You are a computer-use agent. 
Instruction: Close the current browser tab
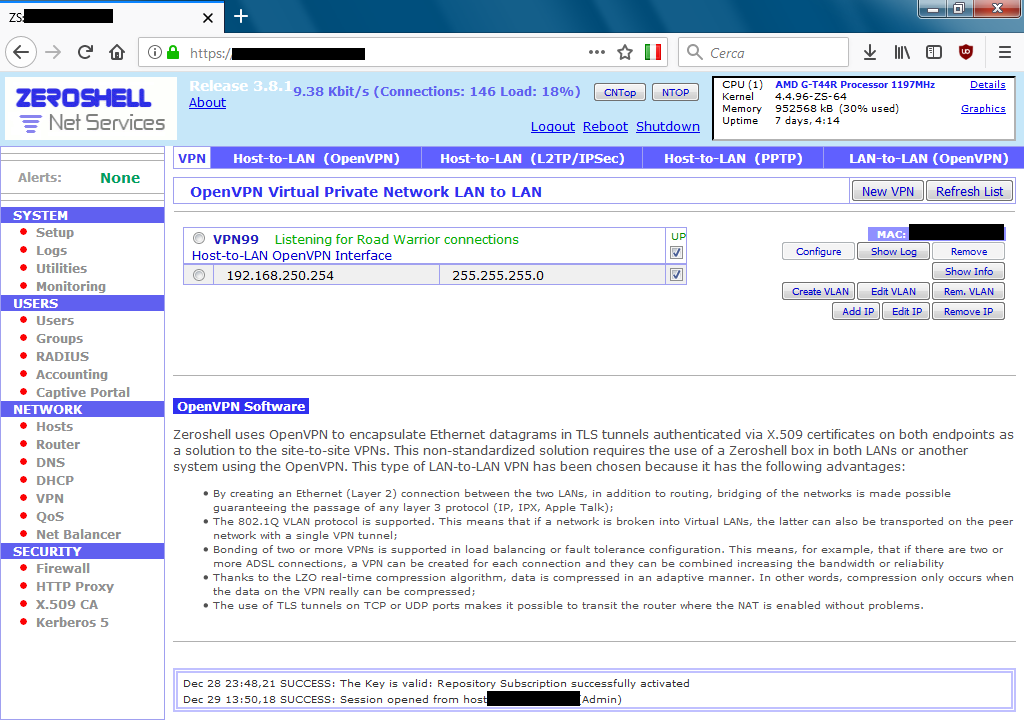[x=208, y=18]
